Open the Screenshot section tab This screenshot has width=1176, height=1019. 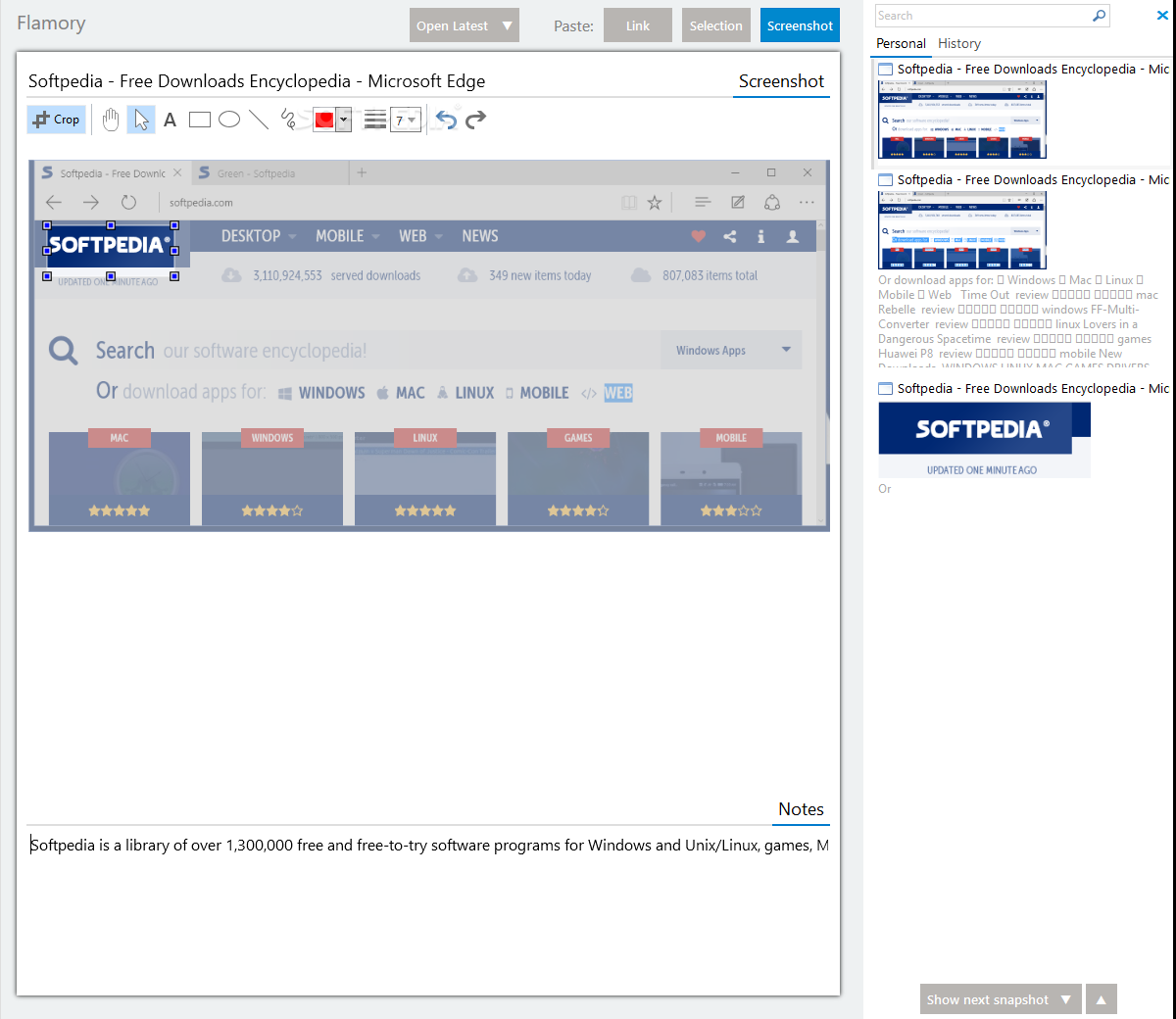click(x=781, y=81)
